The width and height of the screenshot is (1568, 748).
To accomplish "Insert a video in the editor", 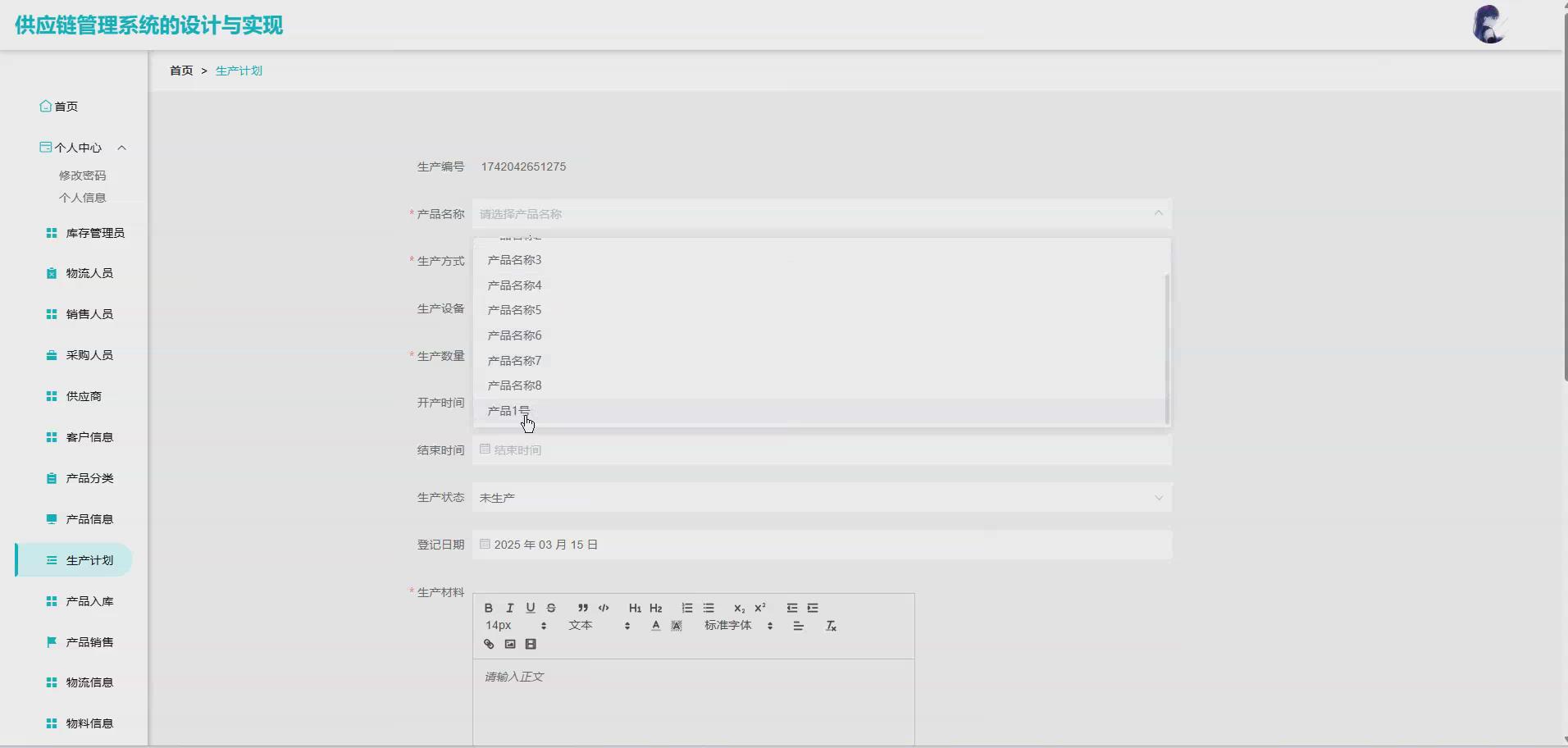I will coord(531,644).
